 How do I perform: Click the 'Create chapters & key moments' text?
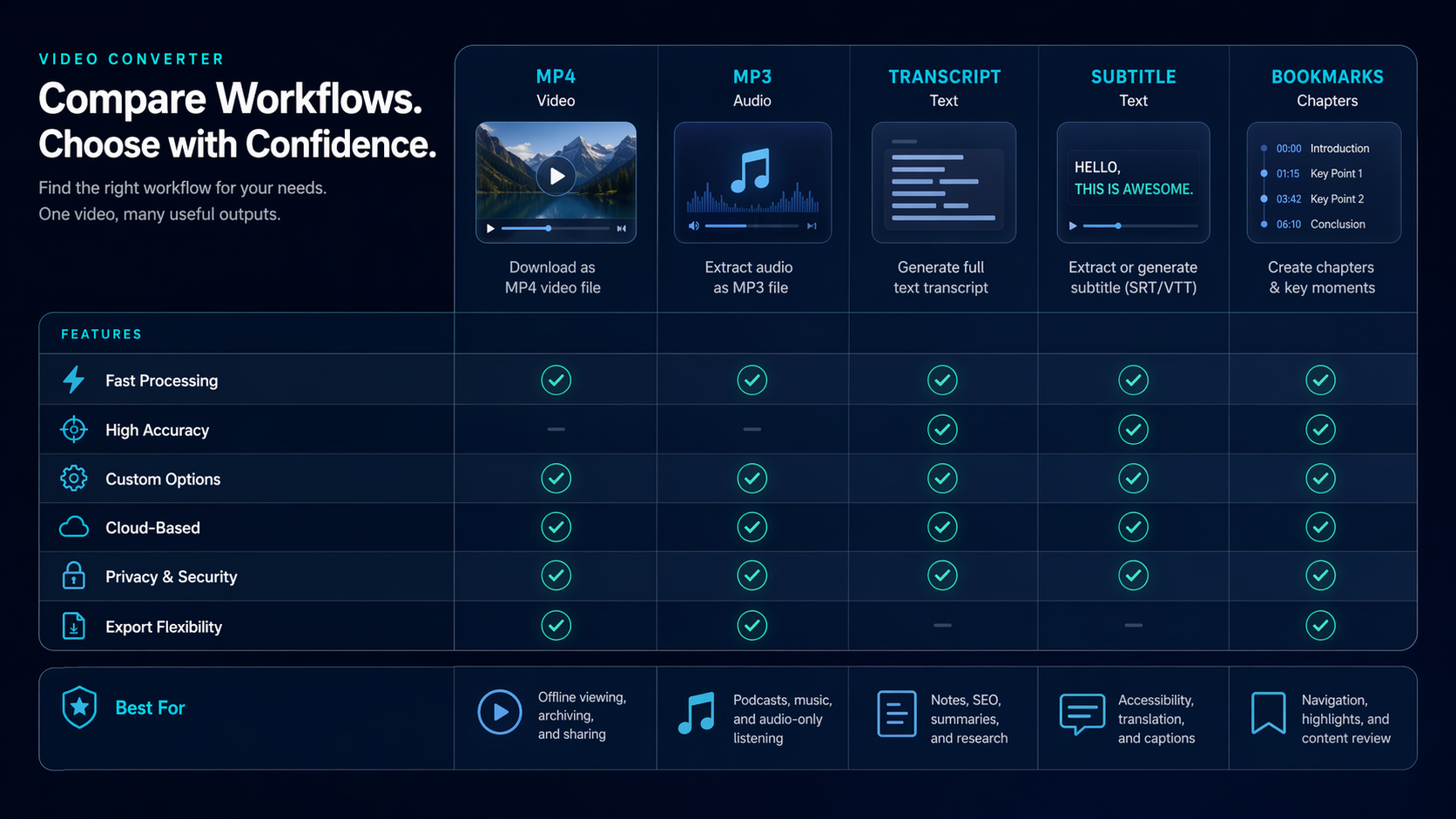(1322, 278)
